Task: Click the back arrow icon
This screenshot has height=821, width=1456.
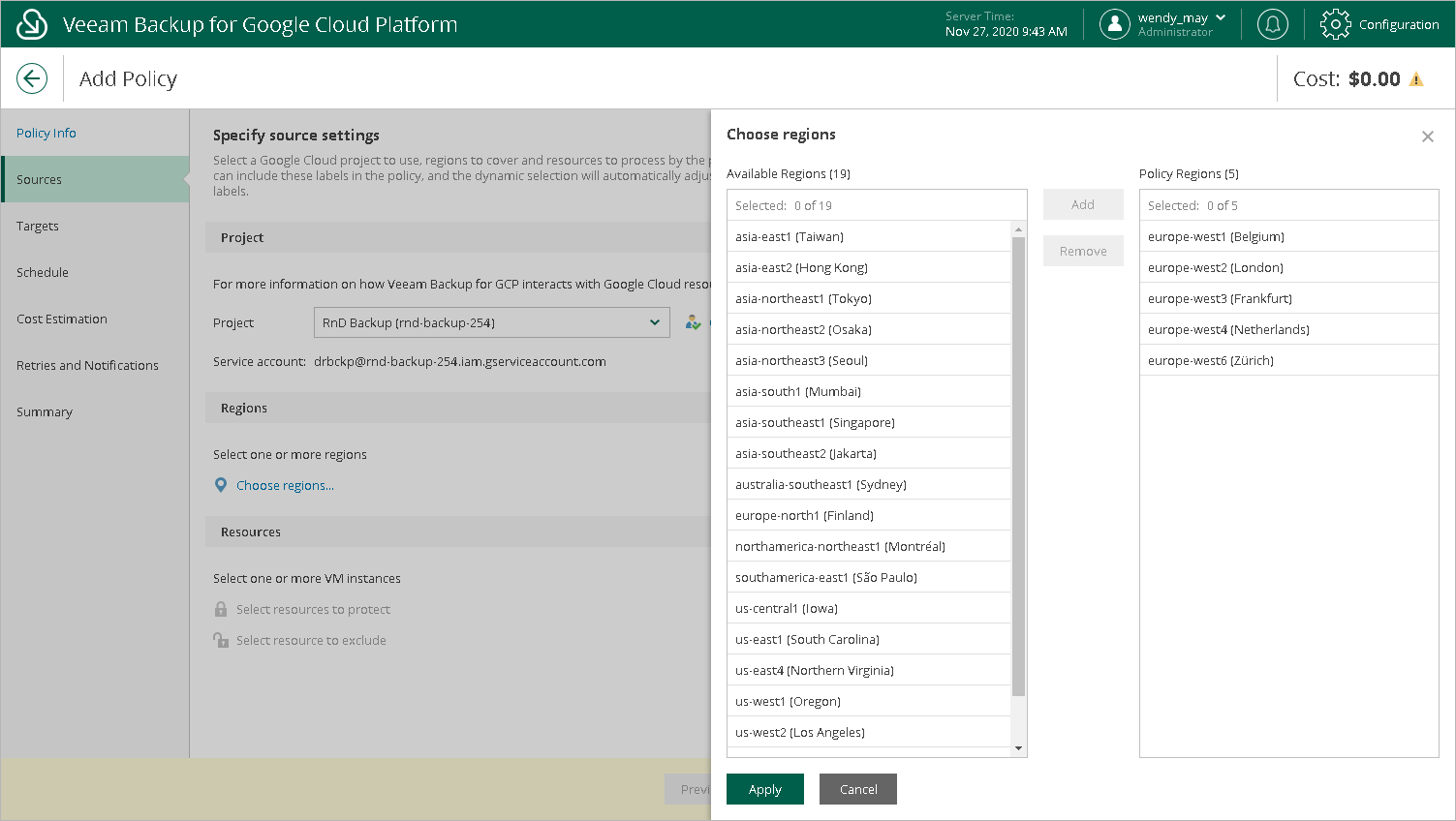Action: coord(32,78)
